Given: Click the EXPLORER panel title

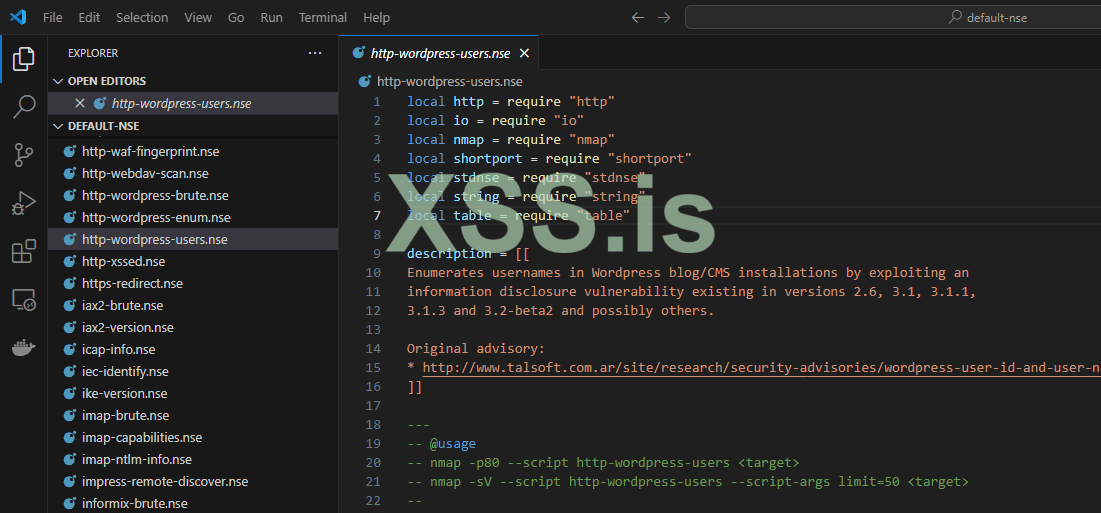Looking at the screenshot, I should click(x=93, y=53).
